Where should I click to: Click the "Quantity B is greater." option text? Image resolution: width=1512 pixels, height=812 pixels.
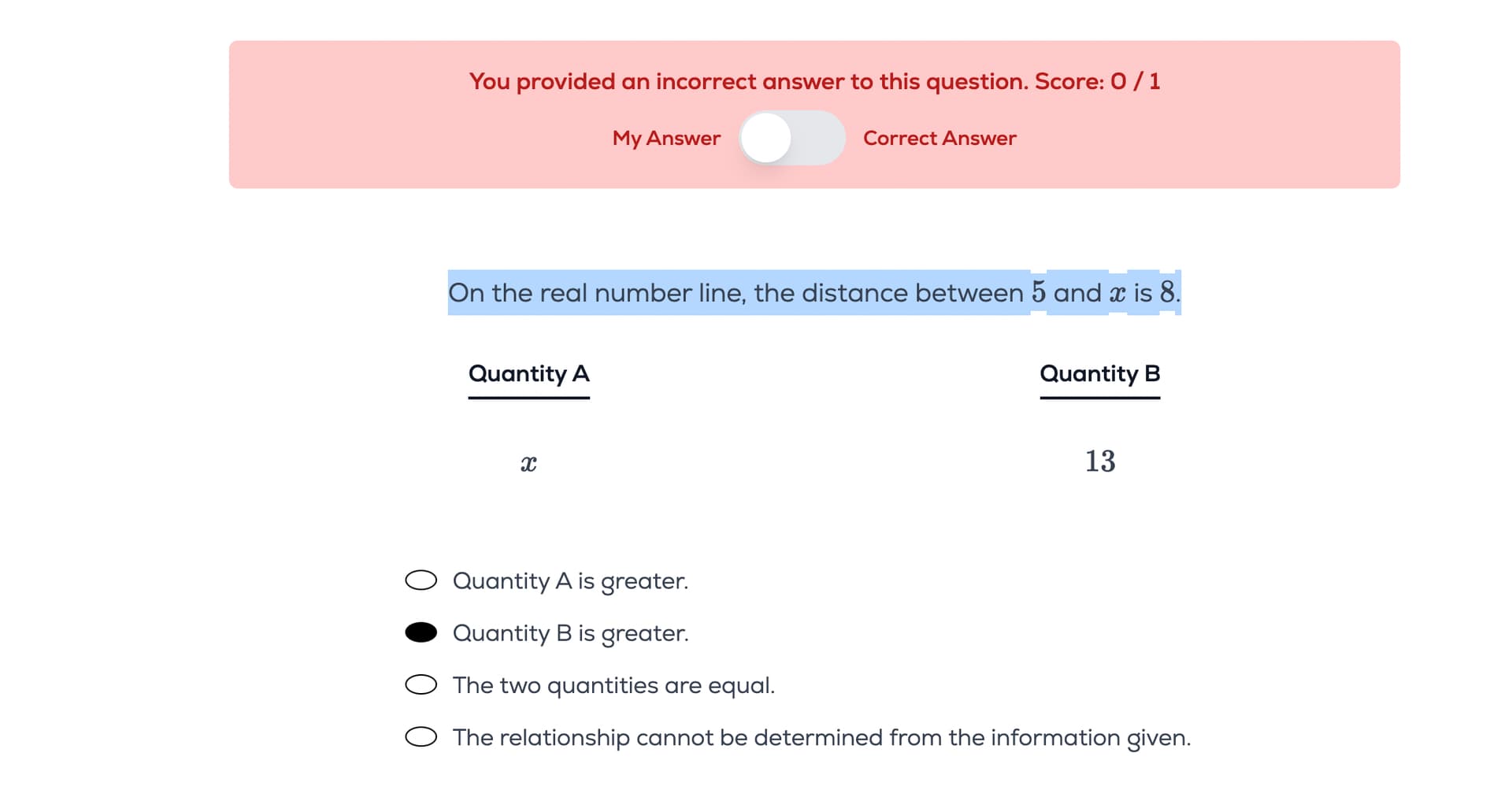click(570, 633)
